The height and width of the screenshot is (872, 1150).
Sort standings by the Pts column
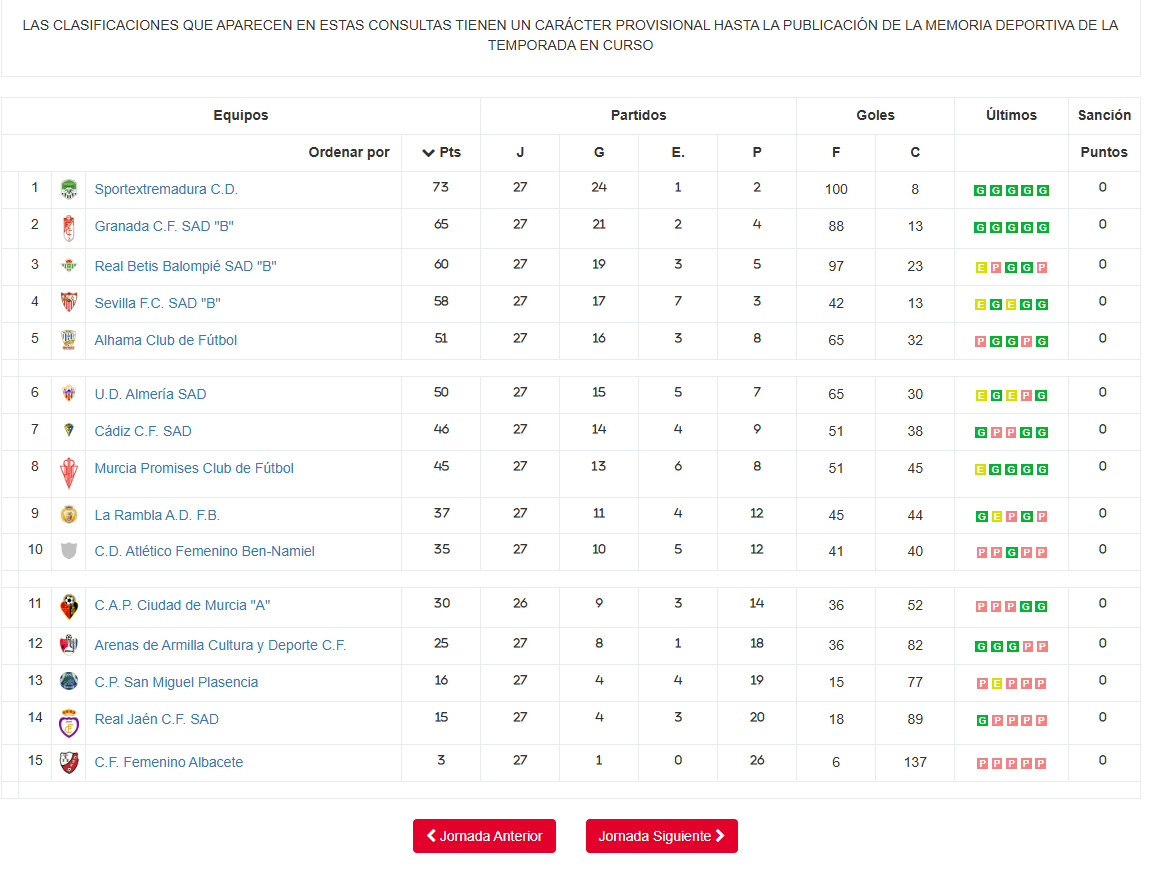tap(442, 153)
